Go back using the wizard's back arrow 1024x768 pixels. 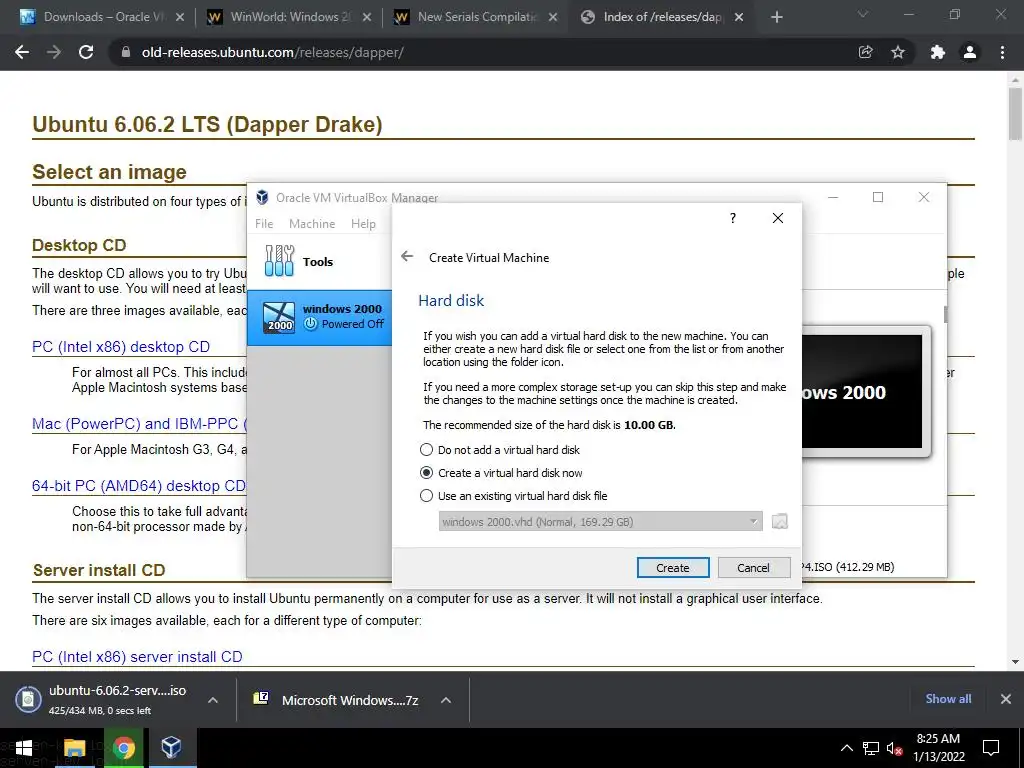click(x=408, y=257)
